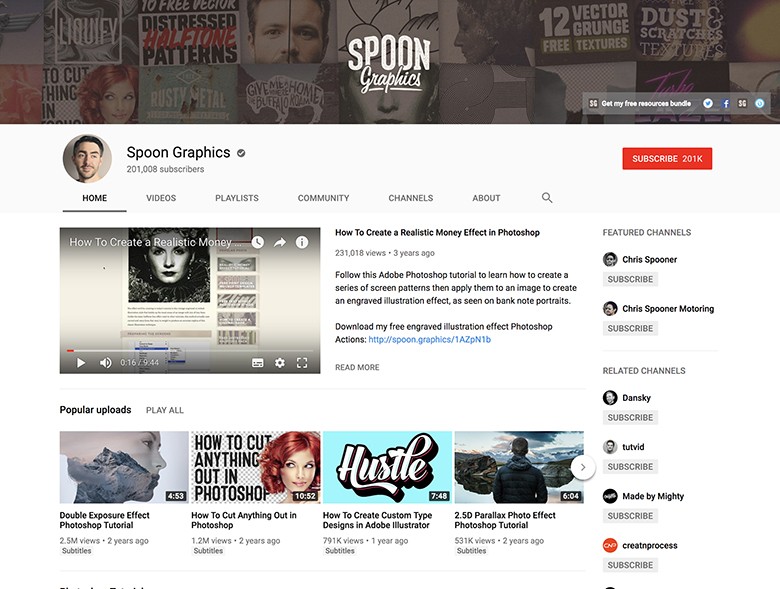Click Made by Mighty channel avatar

[x=610, y=496]
